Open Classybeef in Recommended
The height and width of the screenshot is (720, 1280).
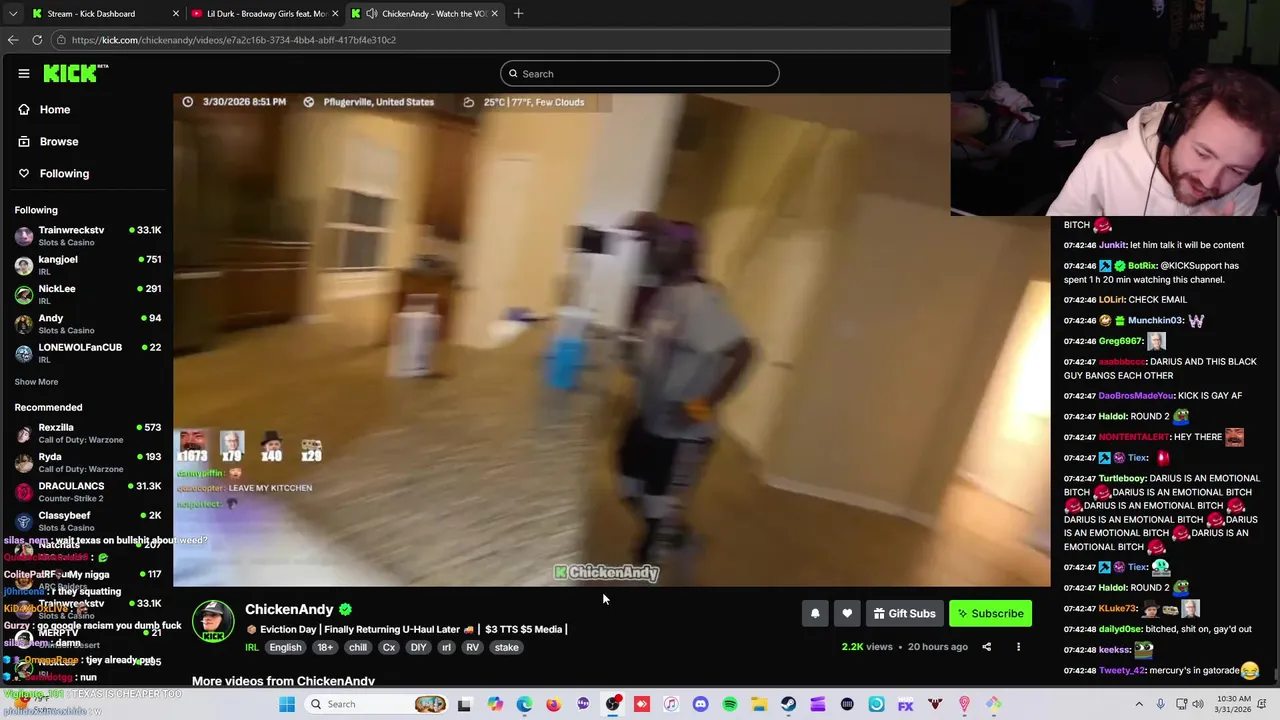(x=87, y=520)
